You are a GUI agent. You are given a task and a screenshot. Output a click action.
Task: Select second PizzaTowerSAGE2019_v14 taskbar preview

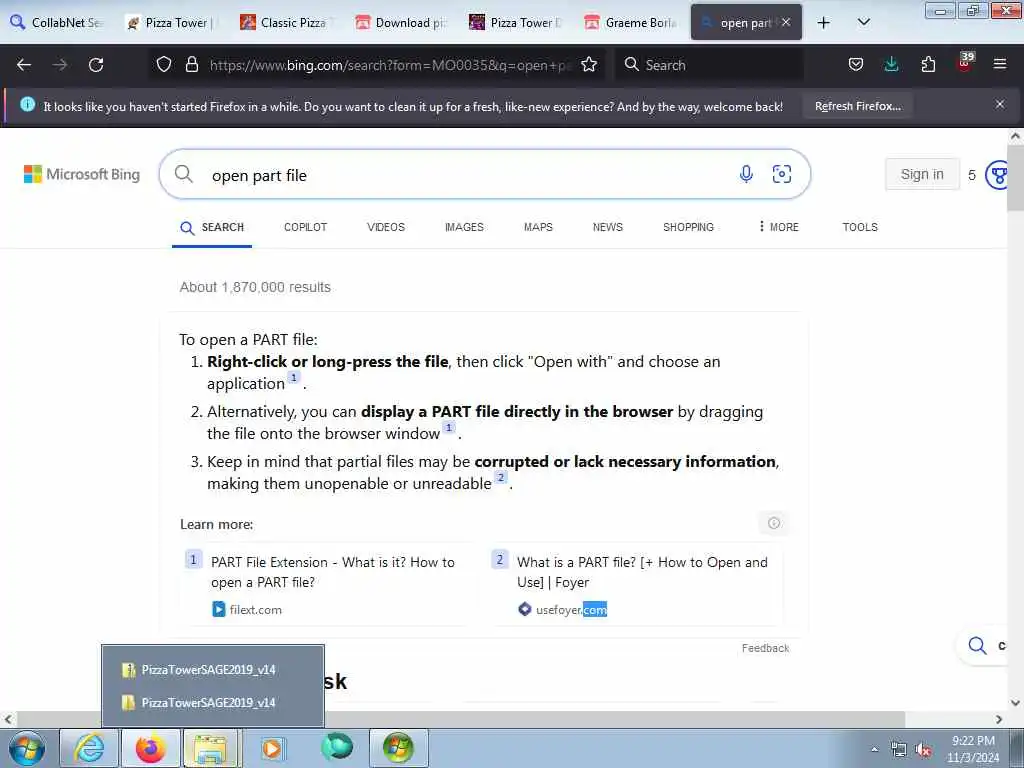click(213, 703)
